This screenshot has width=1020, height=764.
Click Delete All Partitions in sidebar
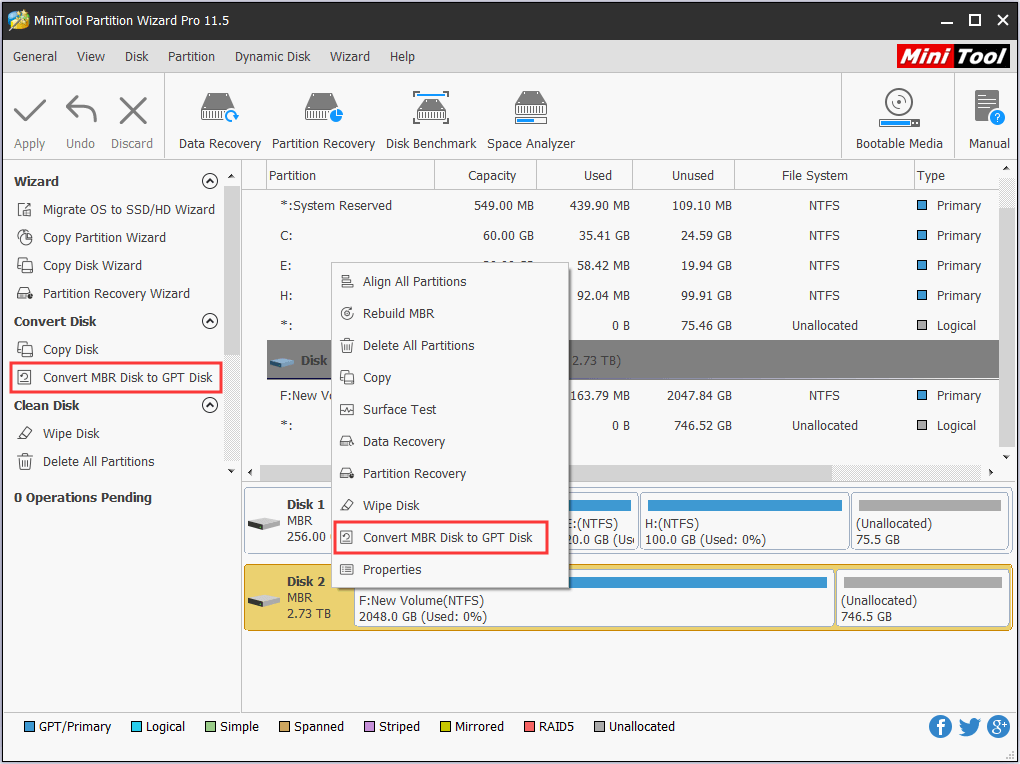(85, 461)
